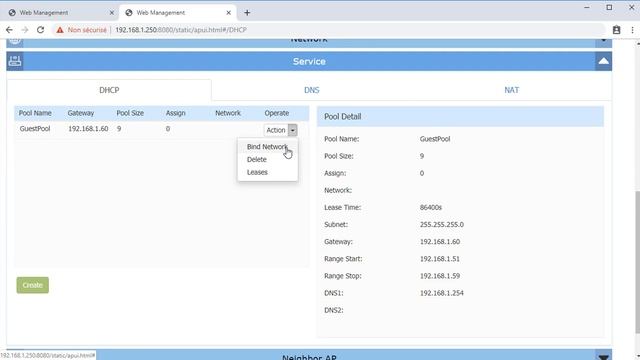
Task: Close the active Web Management tab
Action: tap(229, 13)
